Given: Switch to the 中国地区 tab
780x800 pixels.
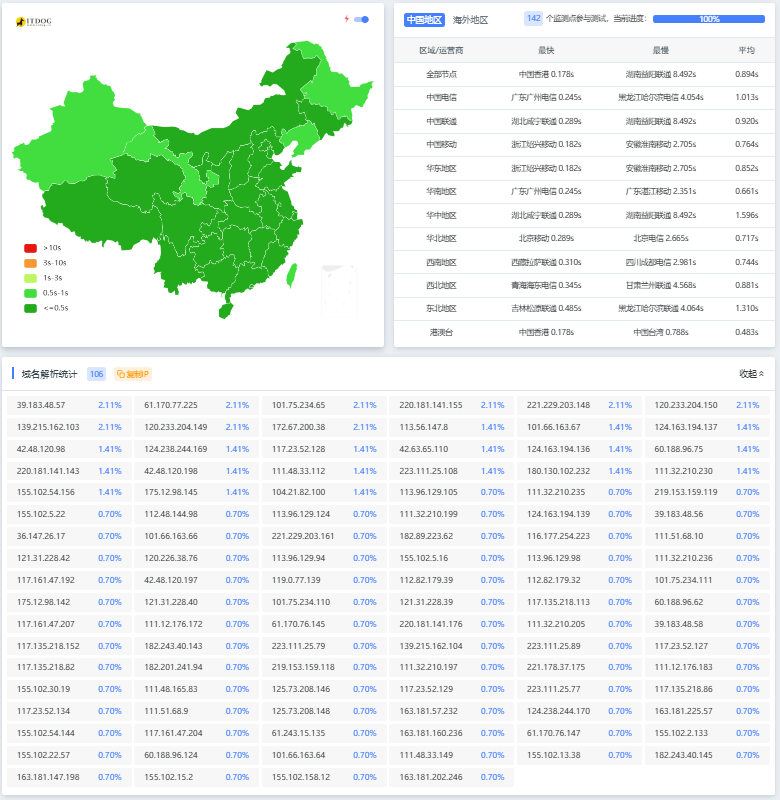Looking at the screenshot, I should click(x=424, y=19).
